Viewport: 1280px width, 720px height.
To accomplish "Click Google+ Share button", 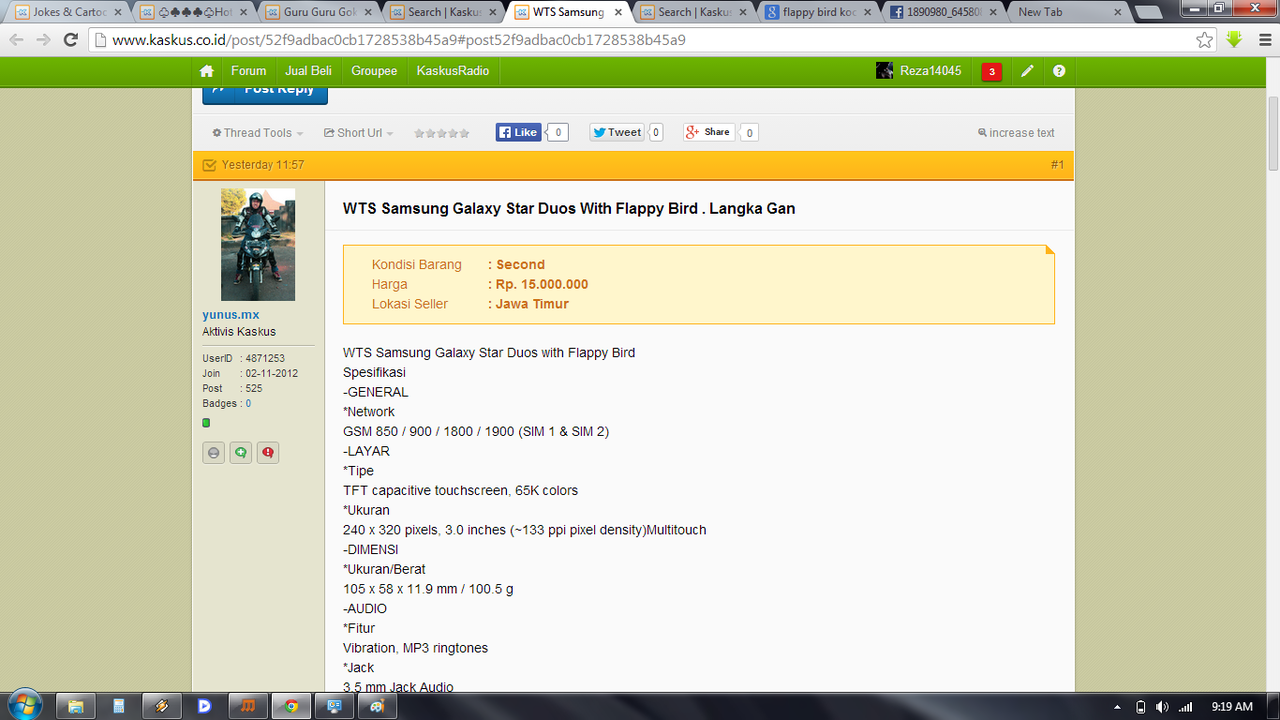I will point(709,132).
